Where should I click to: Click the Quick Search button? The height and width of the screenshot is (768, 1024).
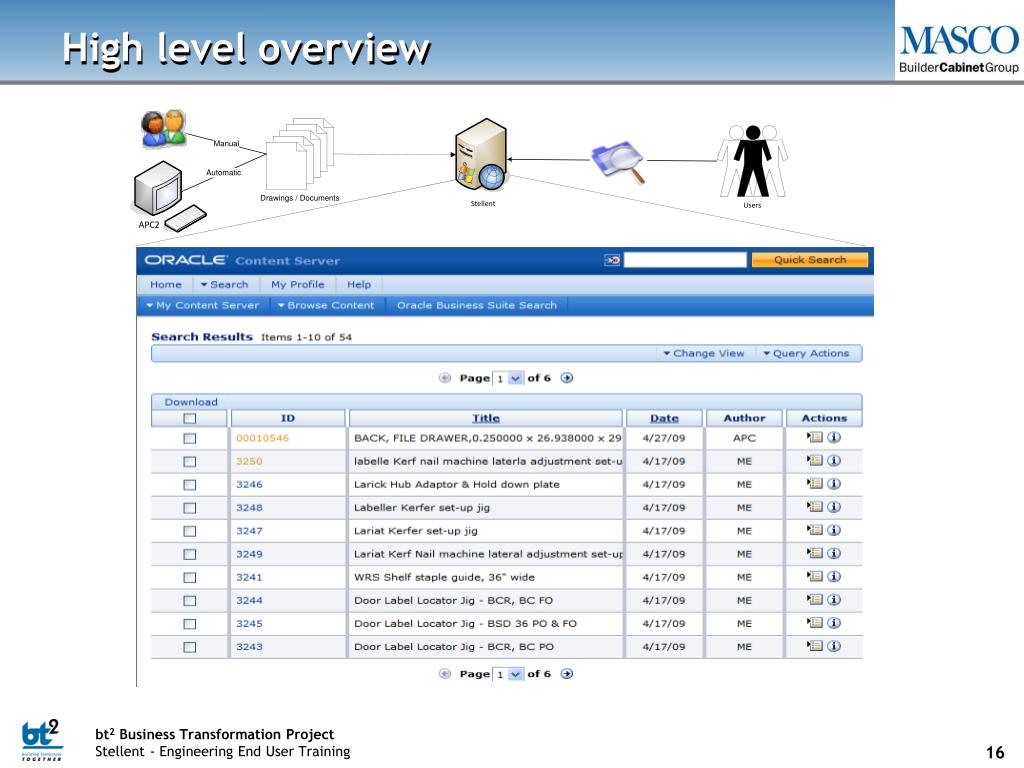point(810,260)
